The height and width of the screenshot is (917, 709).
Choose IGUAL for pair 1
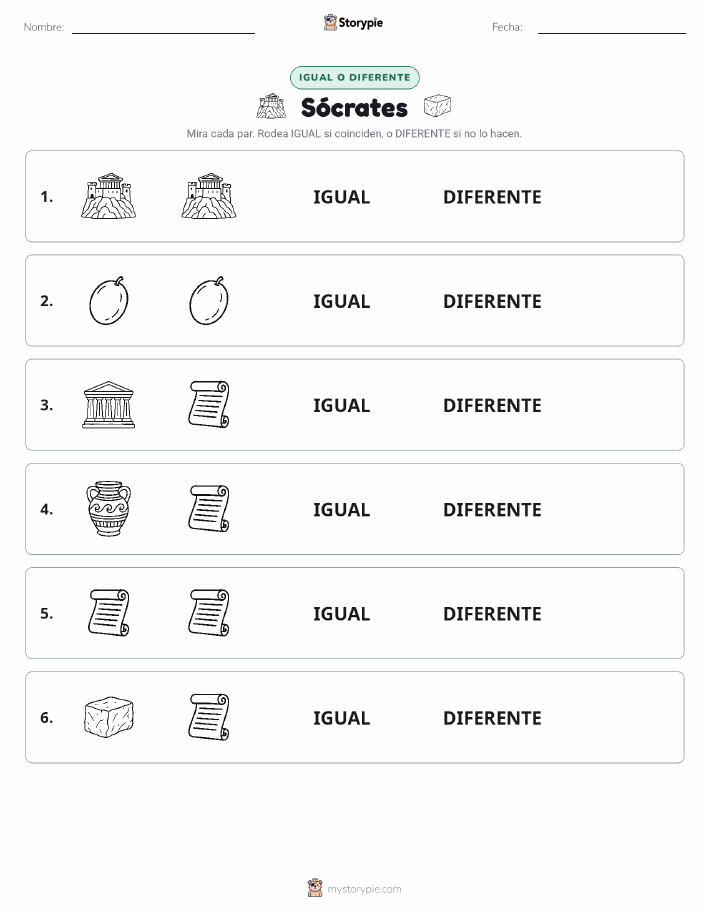[342, 197]
